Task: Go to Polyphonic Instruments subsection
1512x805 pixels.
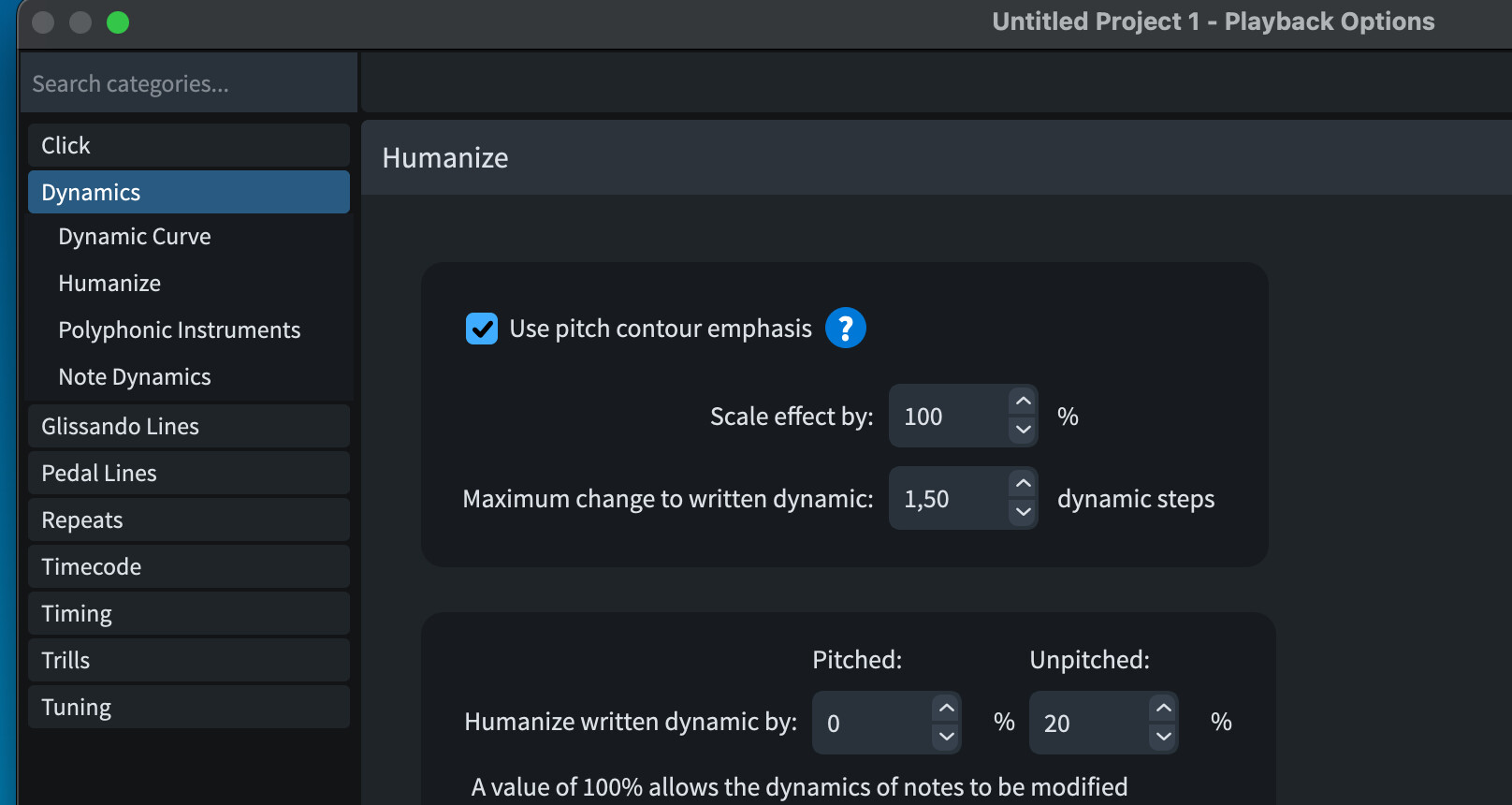Action: [x=180, y=330]
